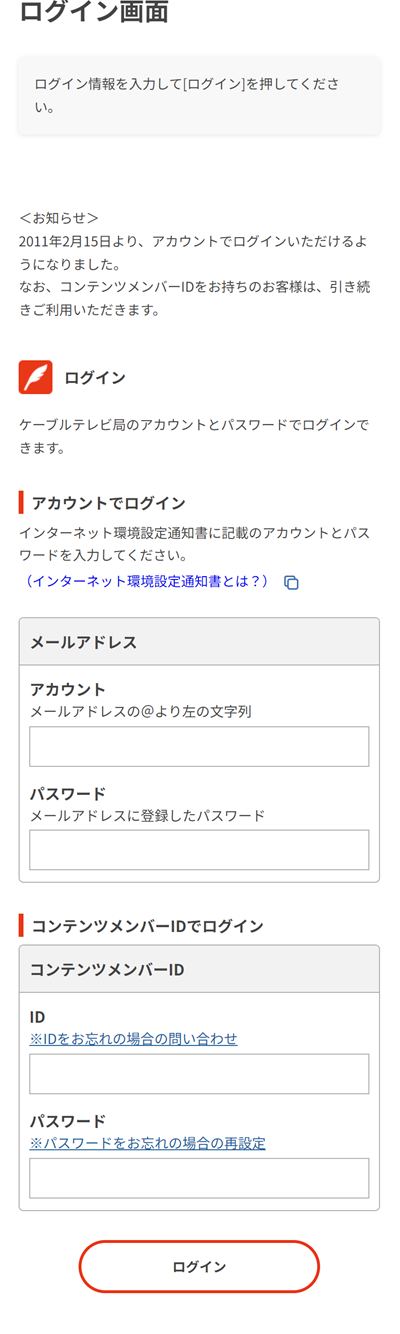
Task: Open the IDをお忘れの場合の問い合わせ link
Action: (x=134, y=1039)
